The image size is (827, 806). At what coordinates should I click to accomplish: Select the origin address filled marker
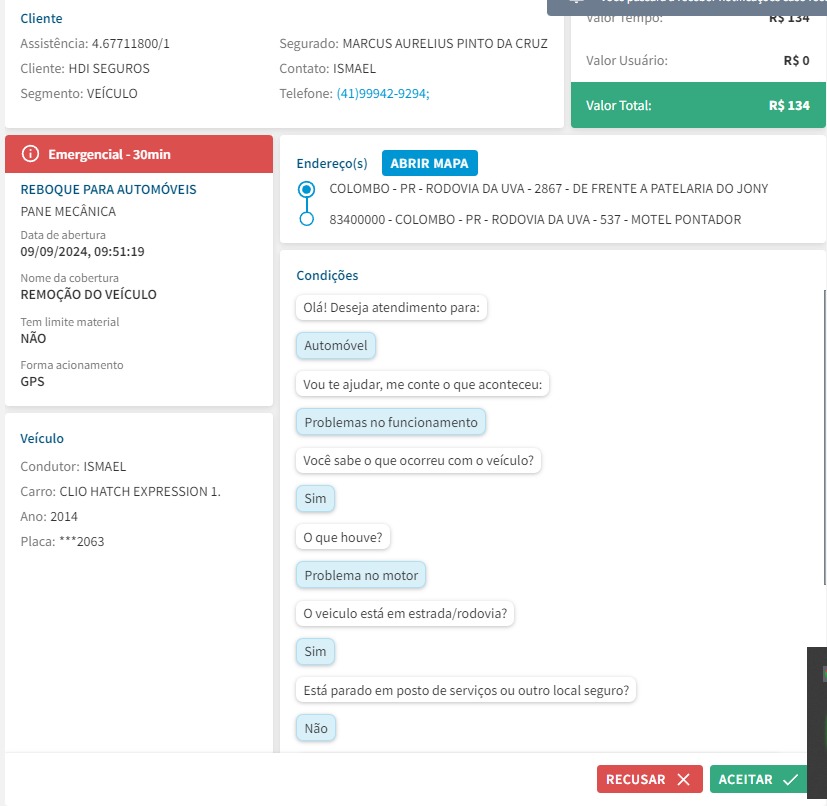click(x=307, y=188)
